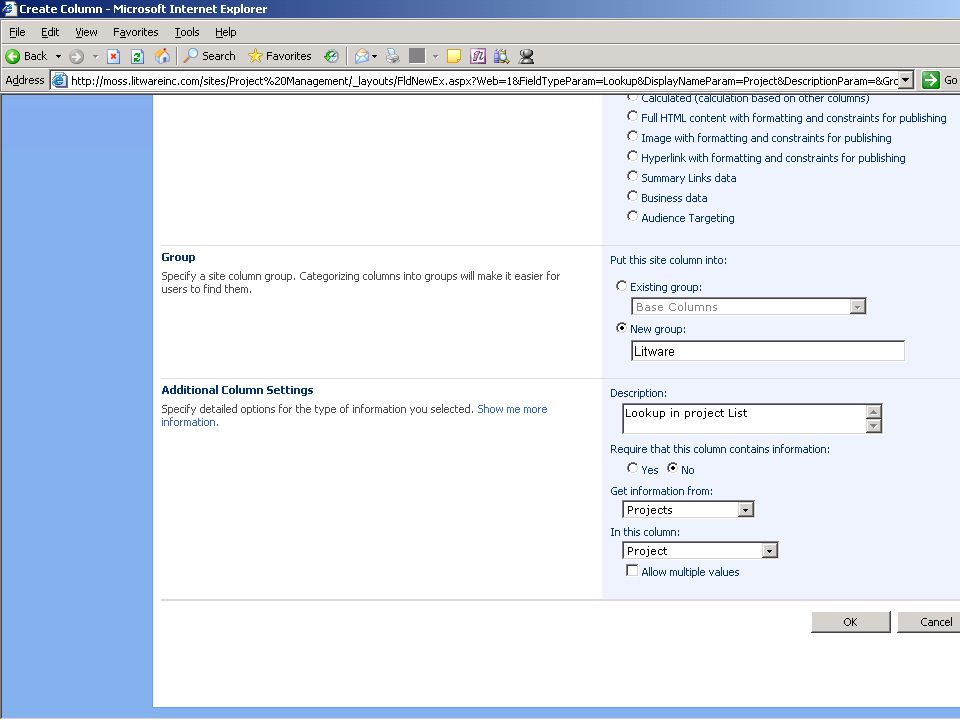Image resolution: width=960 pixels, height=720 pixels.
Task: Click the gray square Edit icon
Action: coord(417,56)
